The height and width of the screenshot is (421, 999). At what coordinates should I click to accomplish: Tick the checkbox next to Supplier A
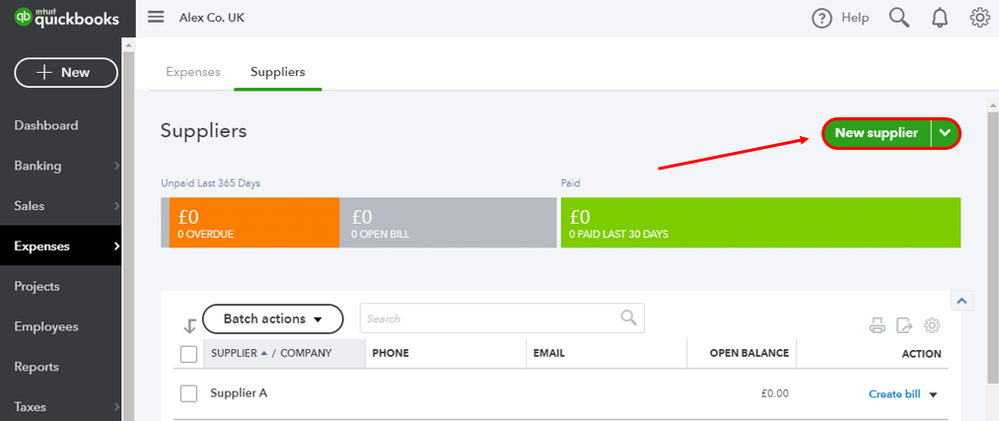tap(189, 394)
